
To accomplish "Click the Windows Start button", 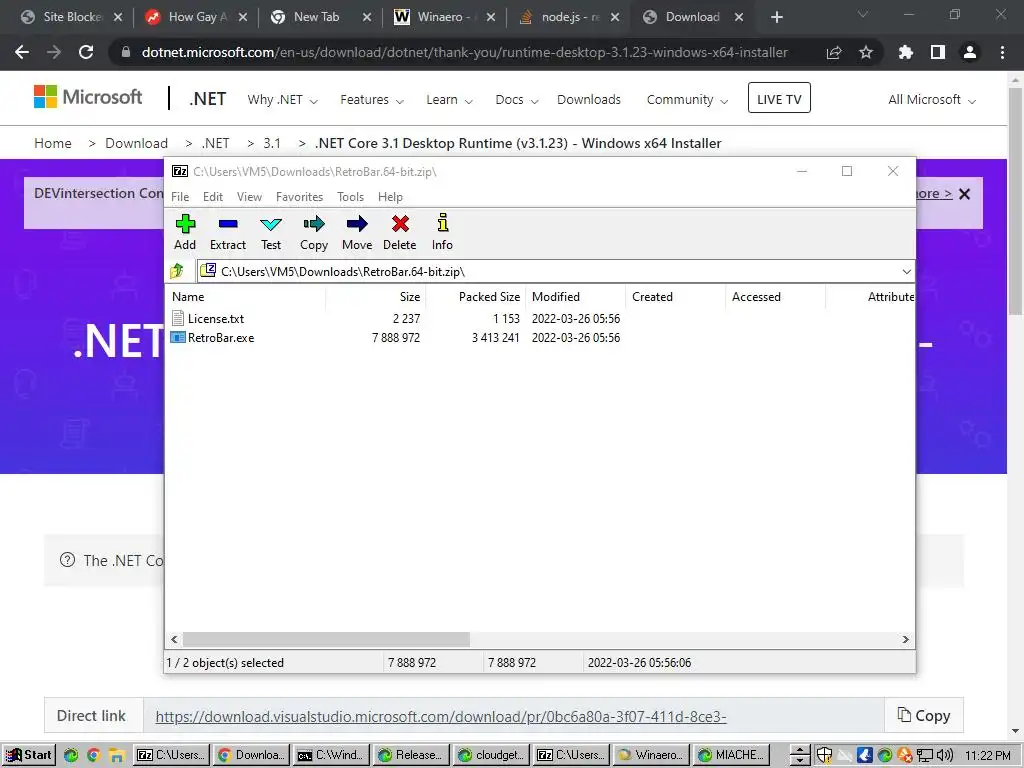I will pyautogui.click(x=29, y=756).
